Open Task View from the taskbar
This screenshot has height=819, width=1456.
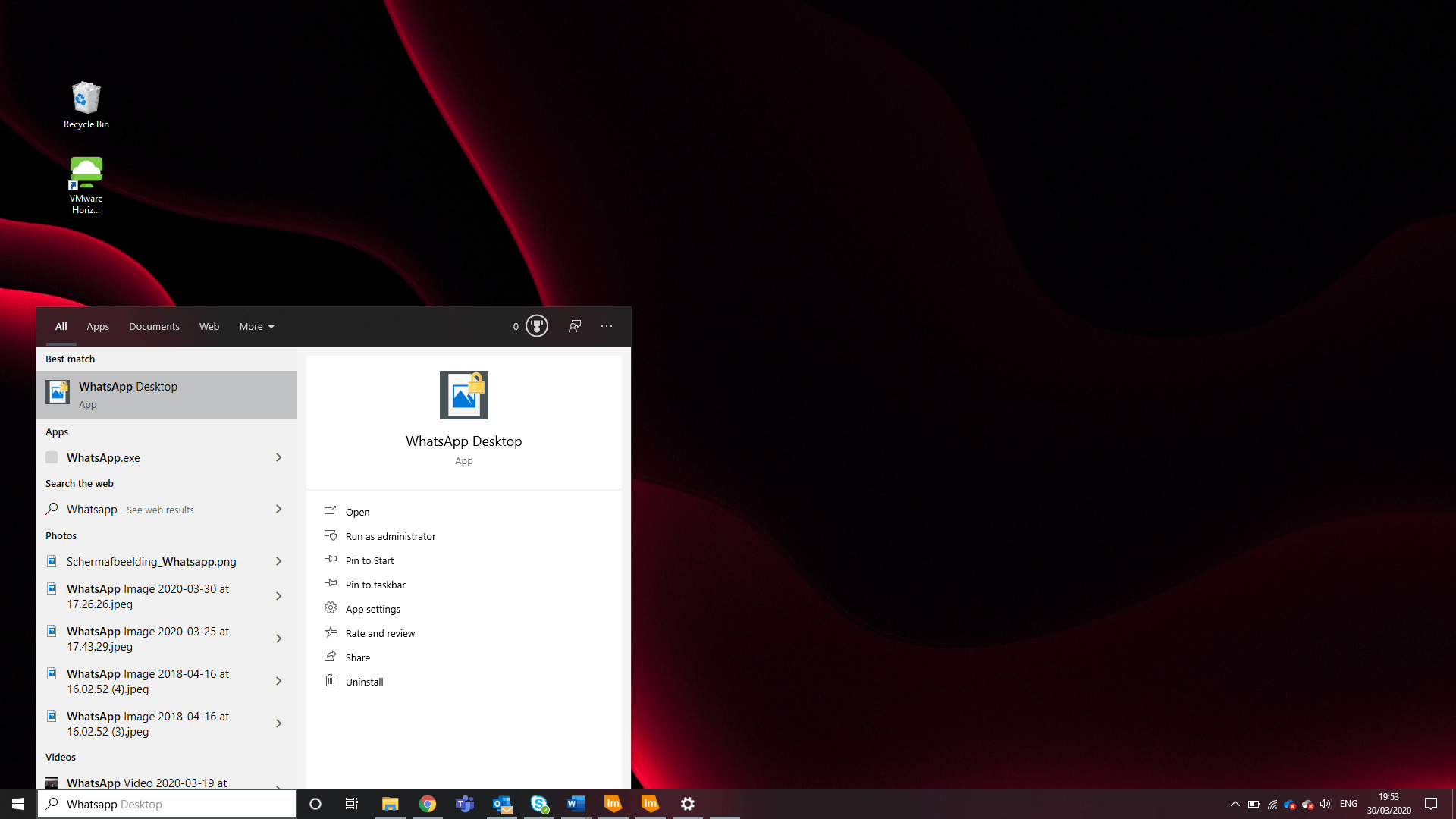point(352,804)
